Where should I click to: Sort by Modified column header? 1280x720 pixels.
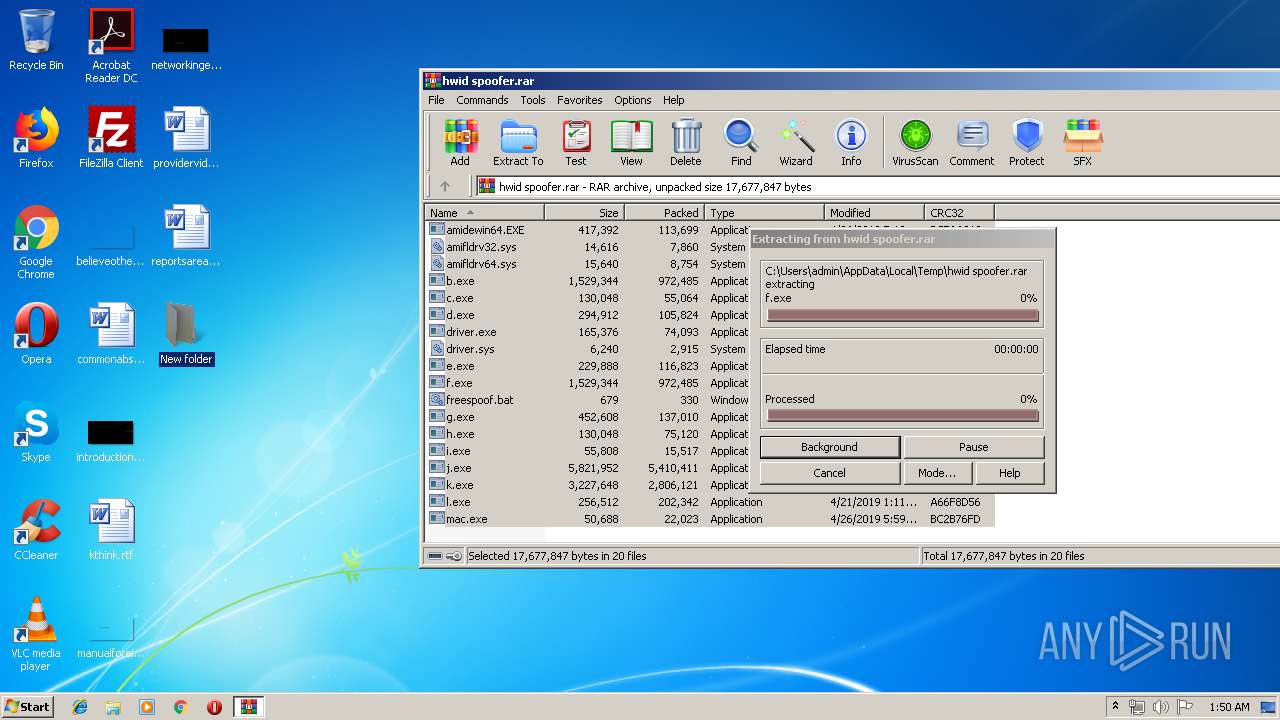point(875,212)
